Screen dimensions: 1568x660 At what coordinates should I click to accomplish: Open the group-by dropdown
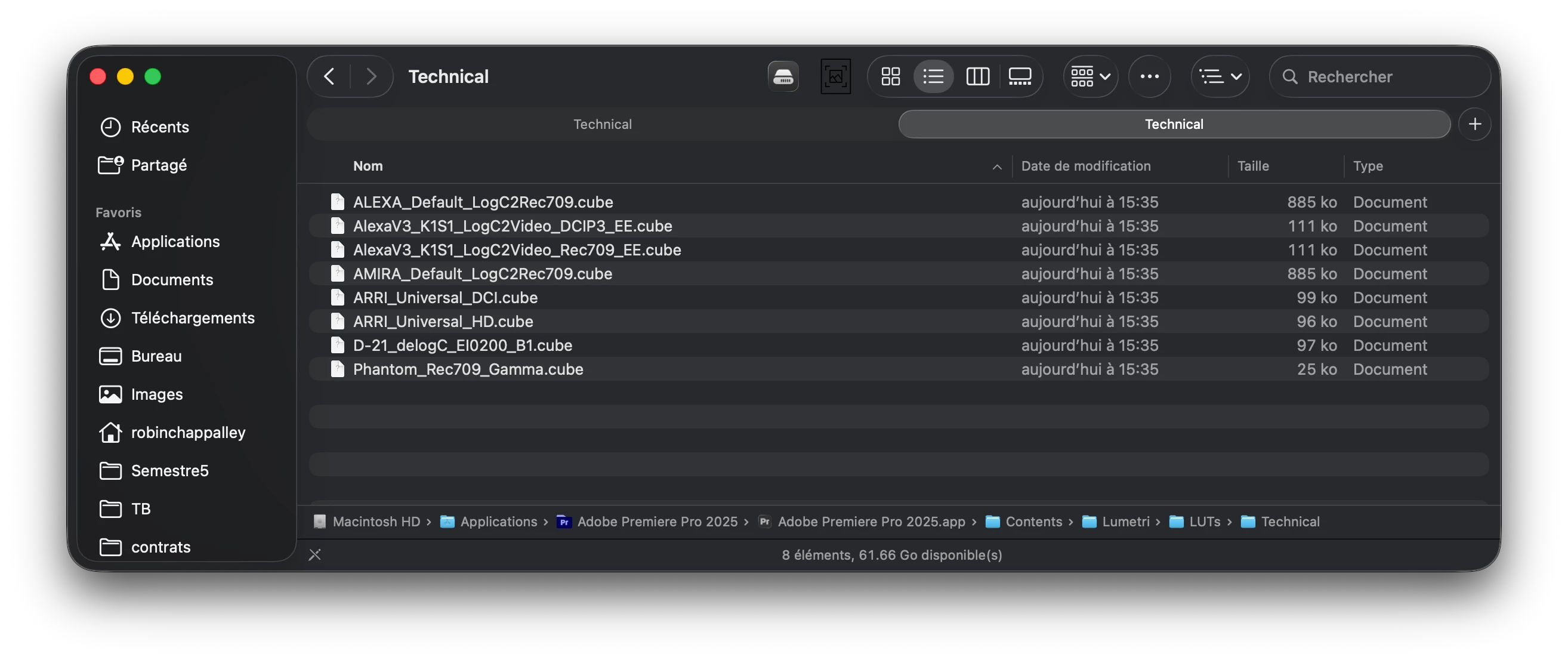click(1090, 77)
